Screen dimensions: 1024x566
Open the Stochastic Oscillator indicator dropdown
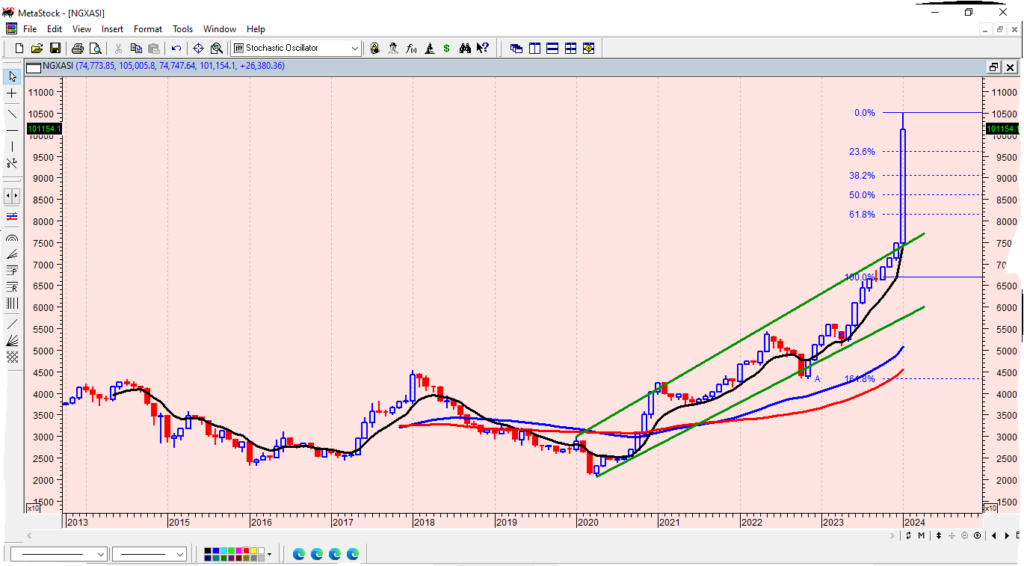pyautogui.click(x=355, y=48)
